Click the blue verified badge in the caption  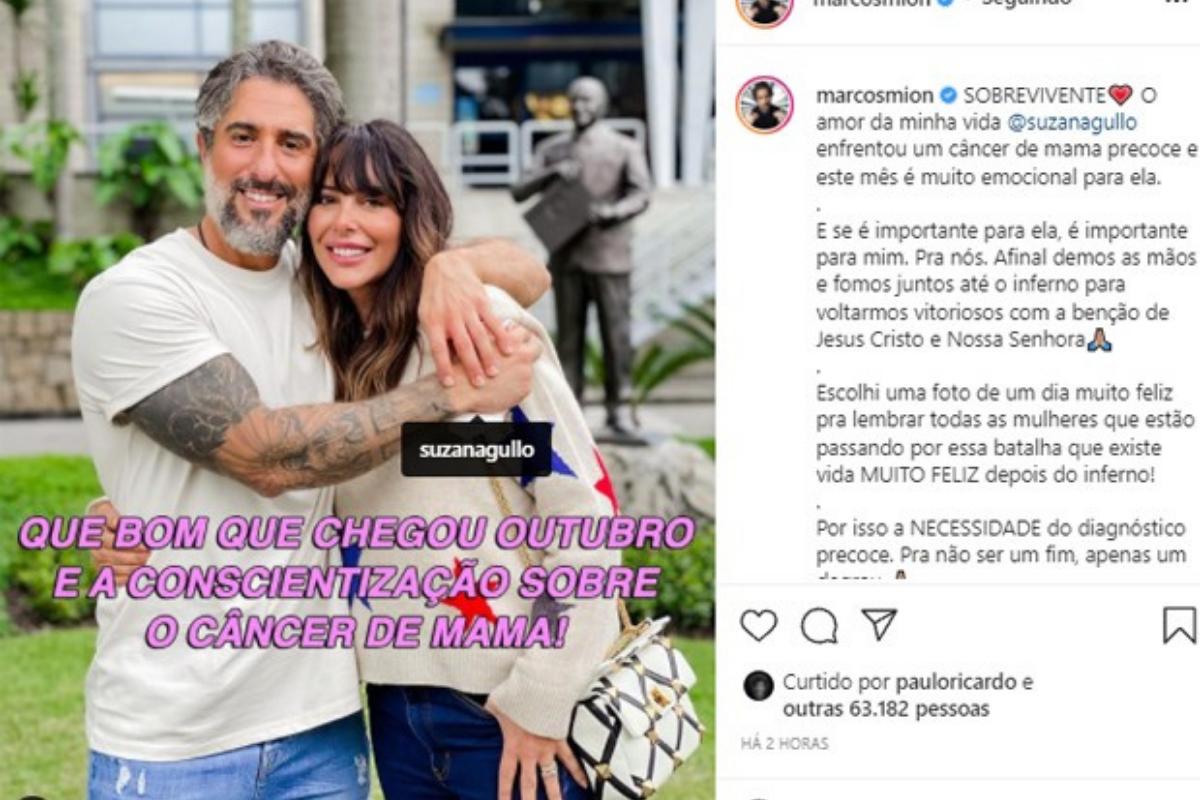(948, 96)
